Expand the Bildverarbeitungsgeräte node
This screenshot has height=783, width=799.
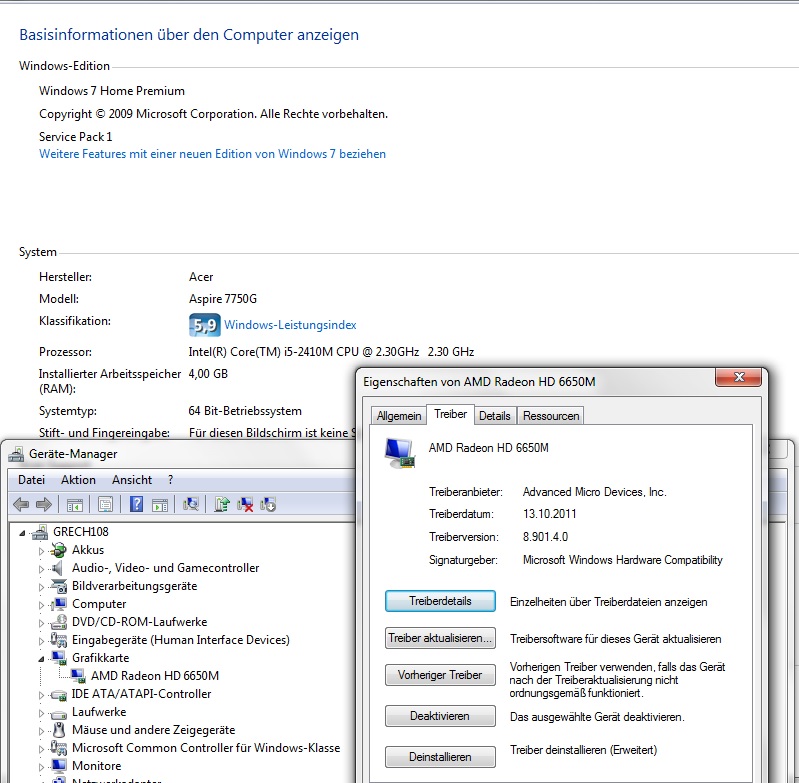click(41, 587)
